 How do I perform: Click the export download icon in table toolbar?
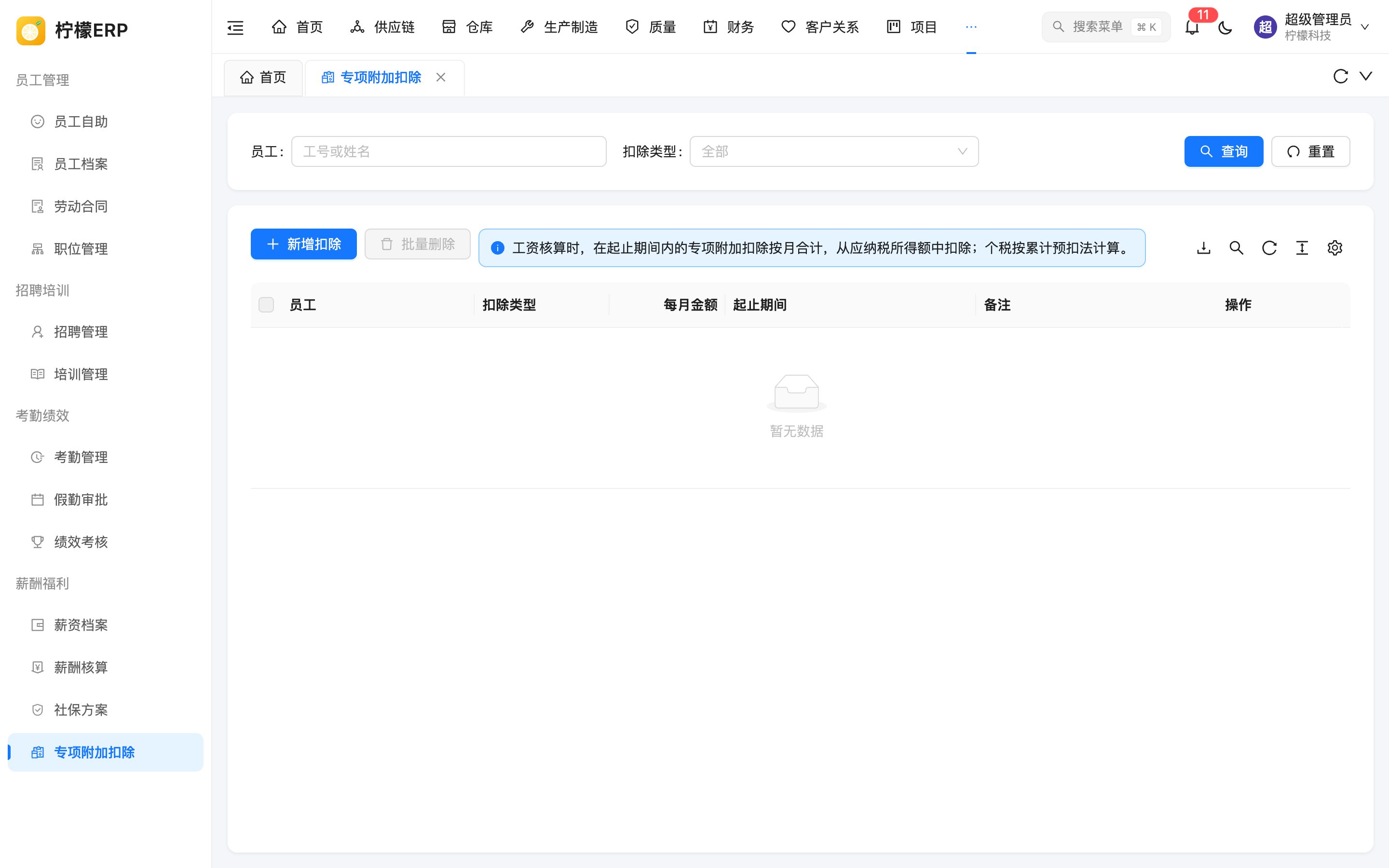pyautogui.click(x=1204, y=248)
